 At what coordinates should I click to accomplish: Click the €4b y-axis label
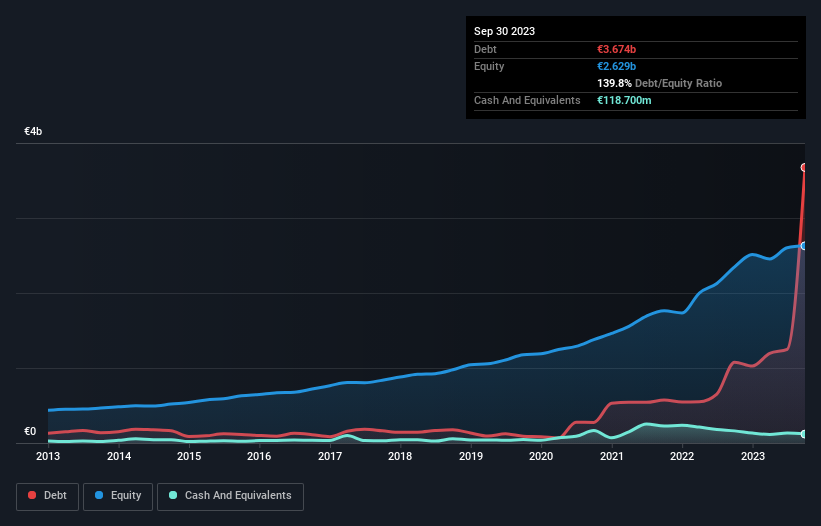click(33, 131)
